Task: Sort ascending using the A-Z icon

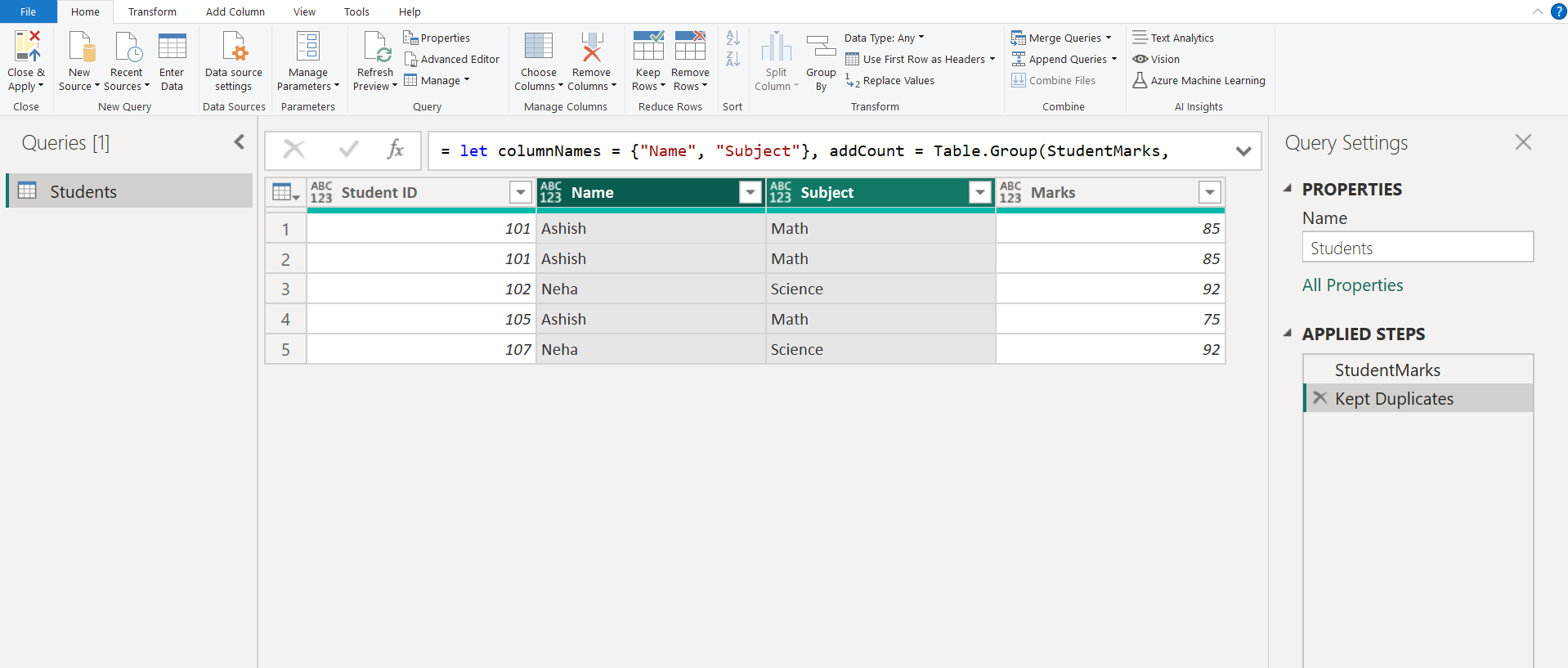Action: pyautogui.click(x=732, y=38)
